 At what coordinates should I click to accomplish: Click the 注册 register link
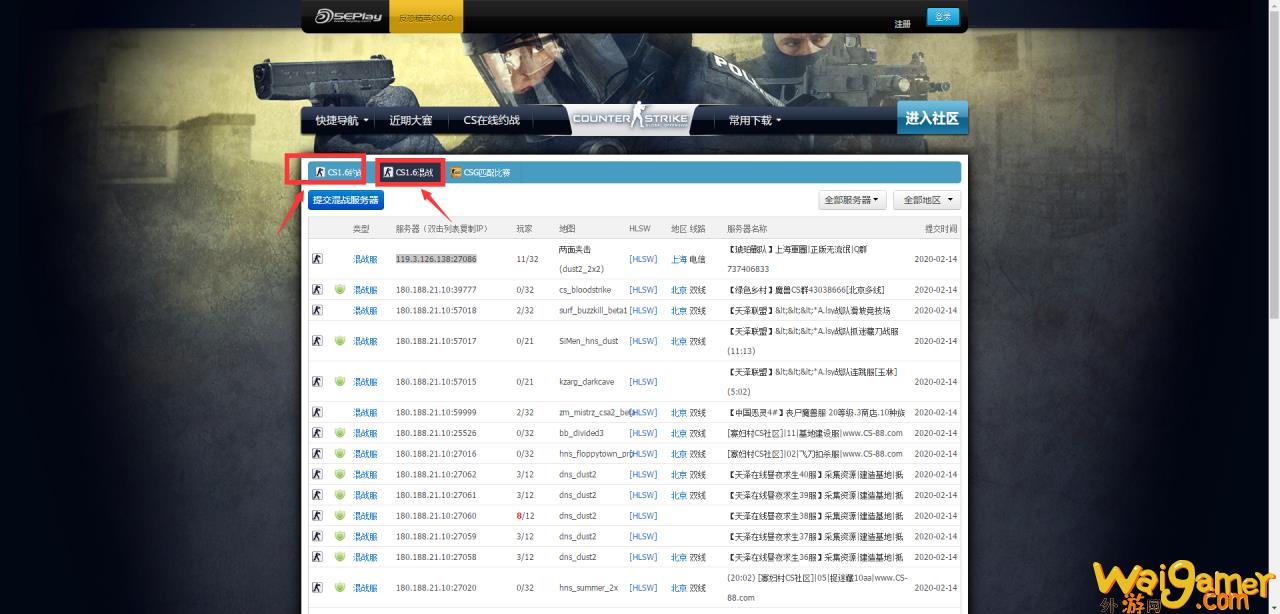pos(903,23)
